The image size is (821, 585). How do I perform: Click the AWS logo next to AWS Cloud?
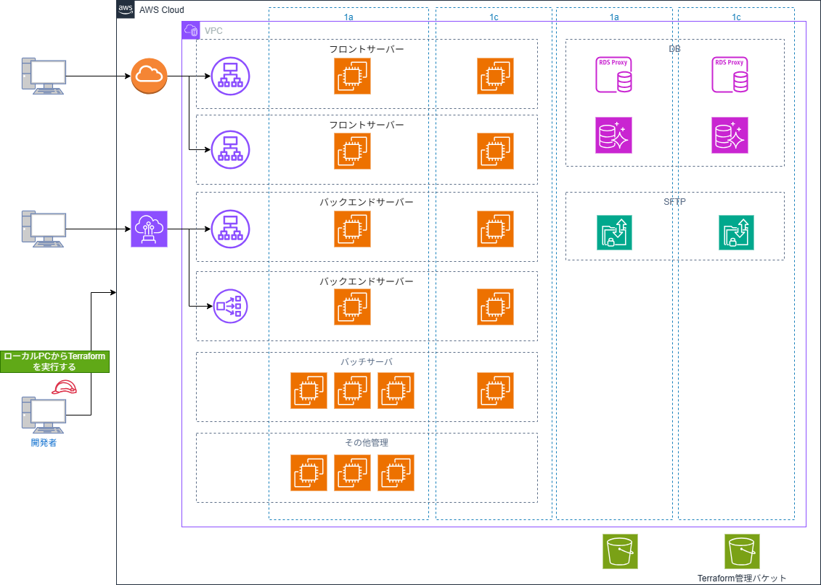[126, 9]
